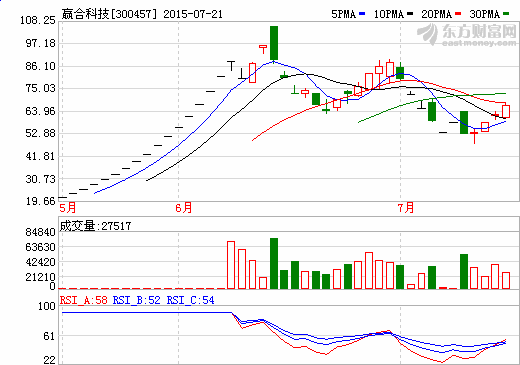Viewport: 520px width, 365px height.
Task: Click the 7月 month marker
Action: coord(406,208)
